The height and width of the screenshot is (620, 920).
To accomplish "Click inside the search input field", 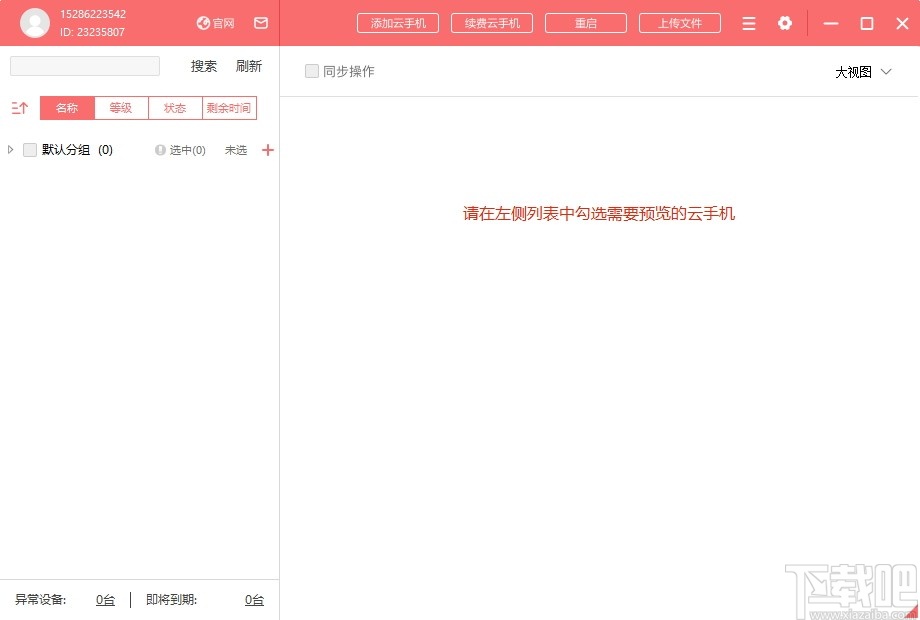I will (84, 65).
